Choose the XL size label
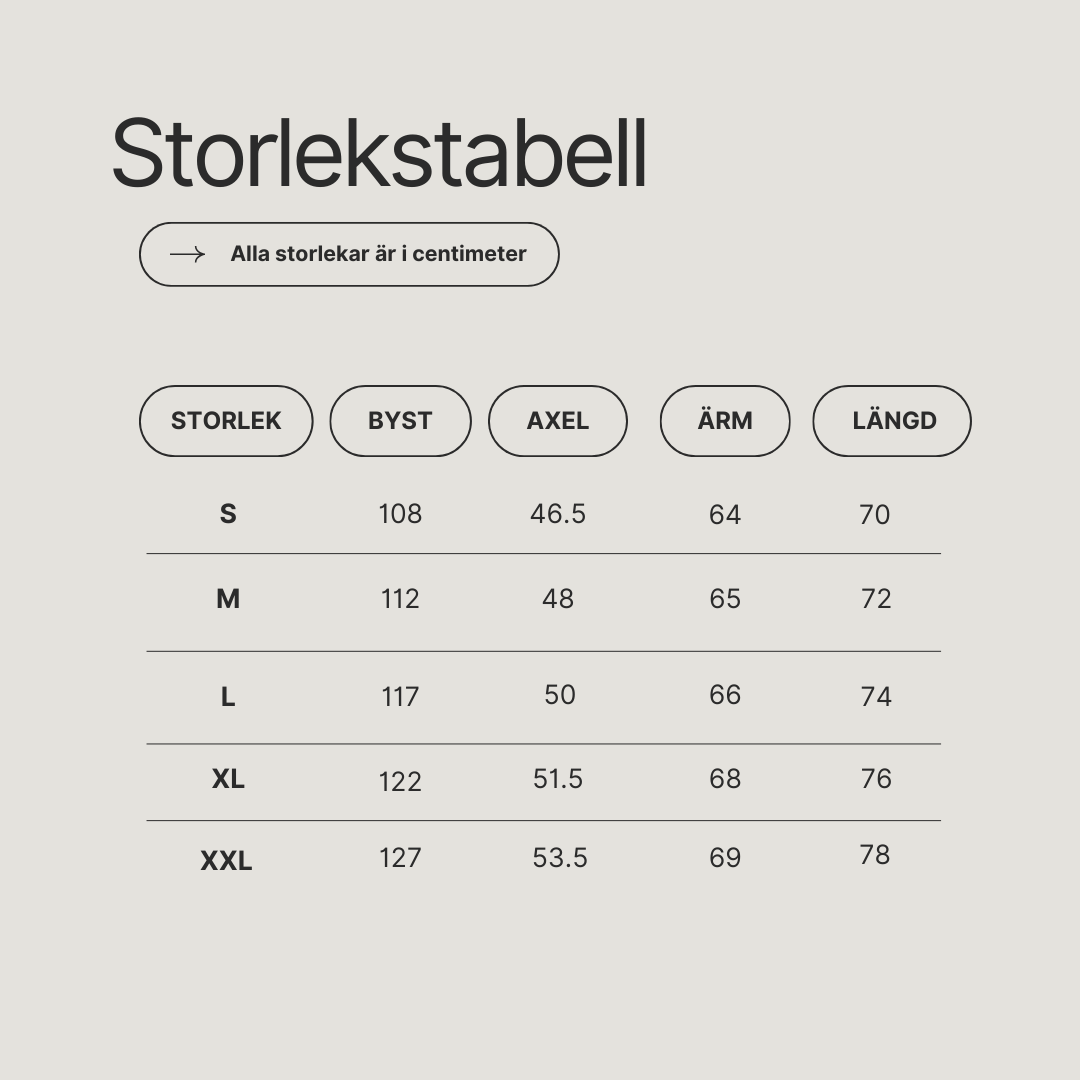This screenshot has width=1080, height=1080. (228, 779)
